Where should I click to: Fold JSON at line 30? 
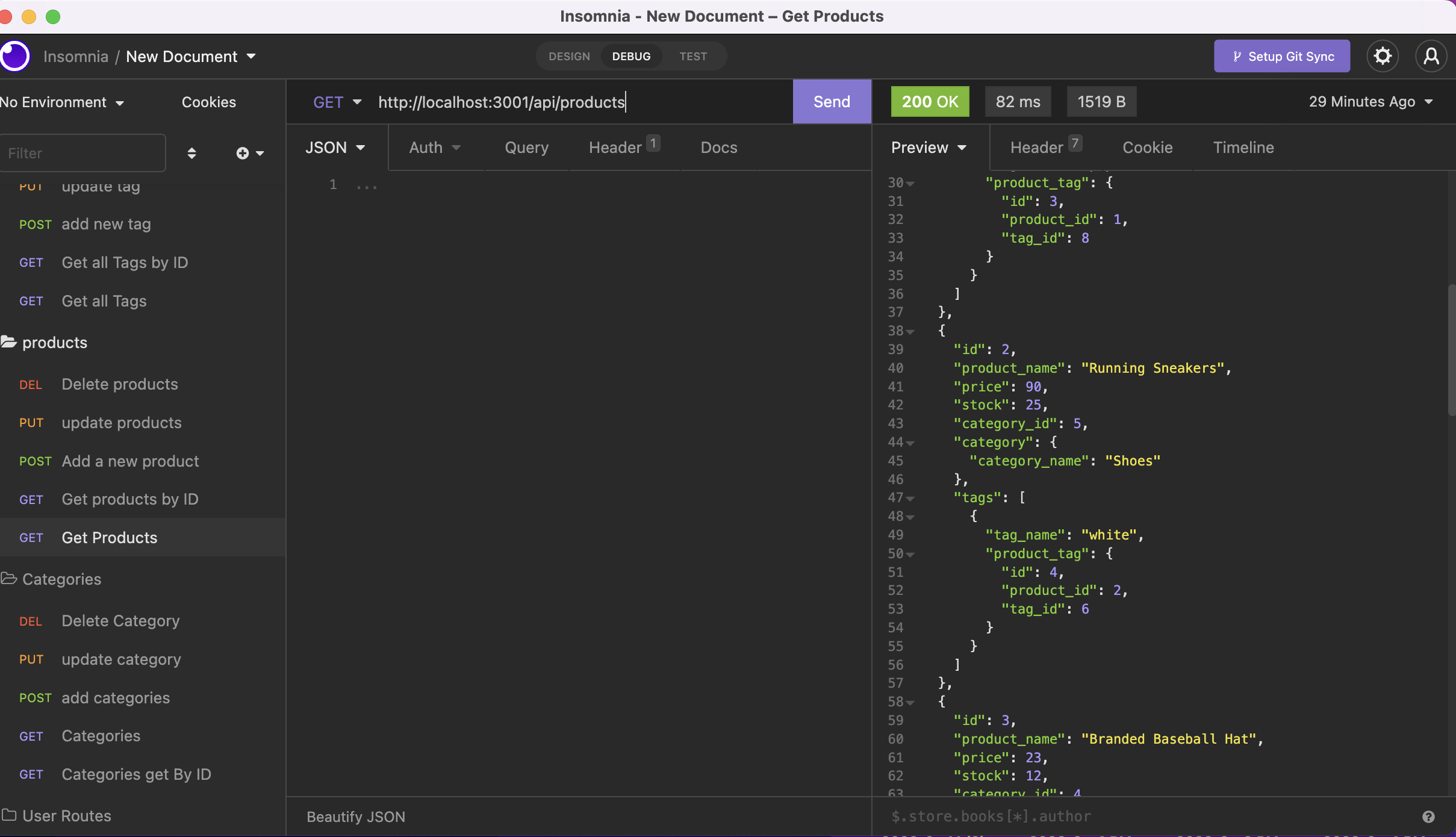click(x=910, y=183)
